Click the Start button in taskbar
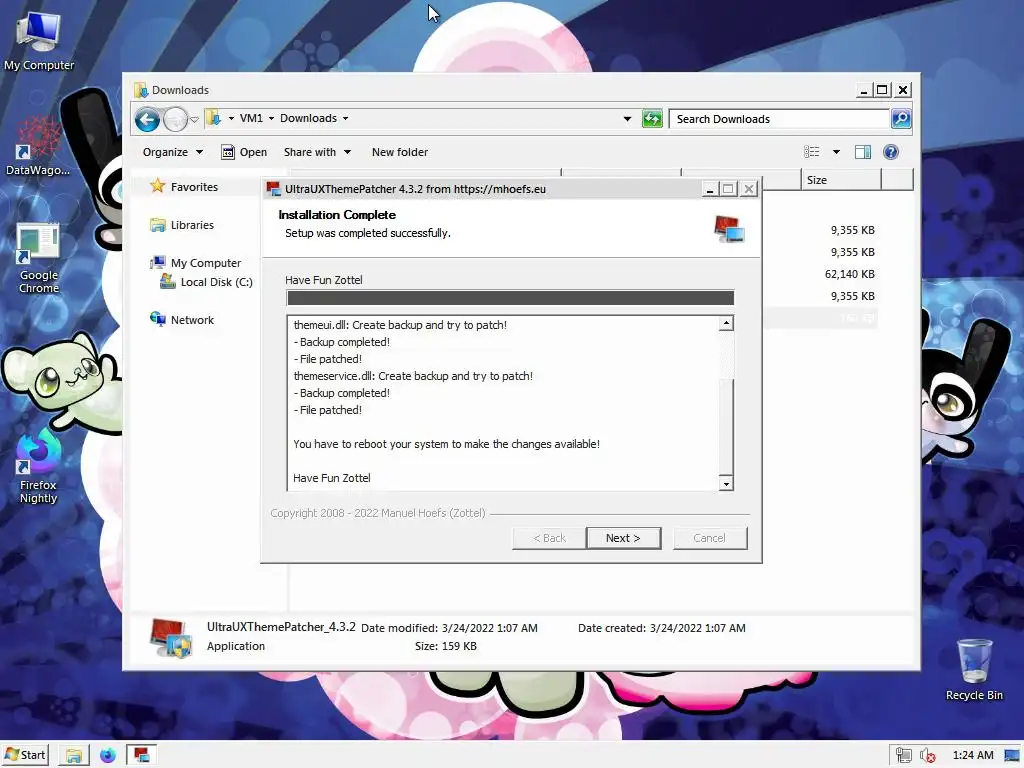The image size is (1024, 768). tap(25, 755)
